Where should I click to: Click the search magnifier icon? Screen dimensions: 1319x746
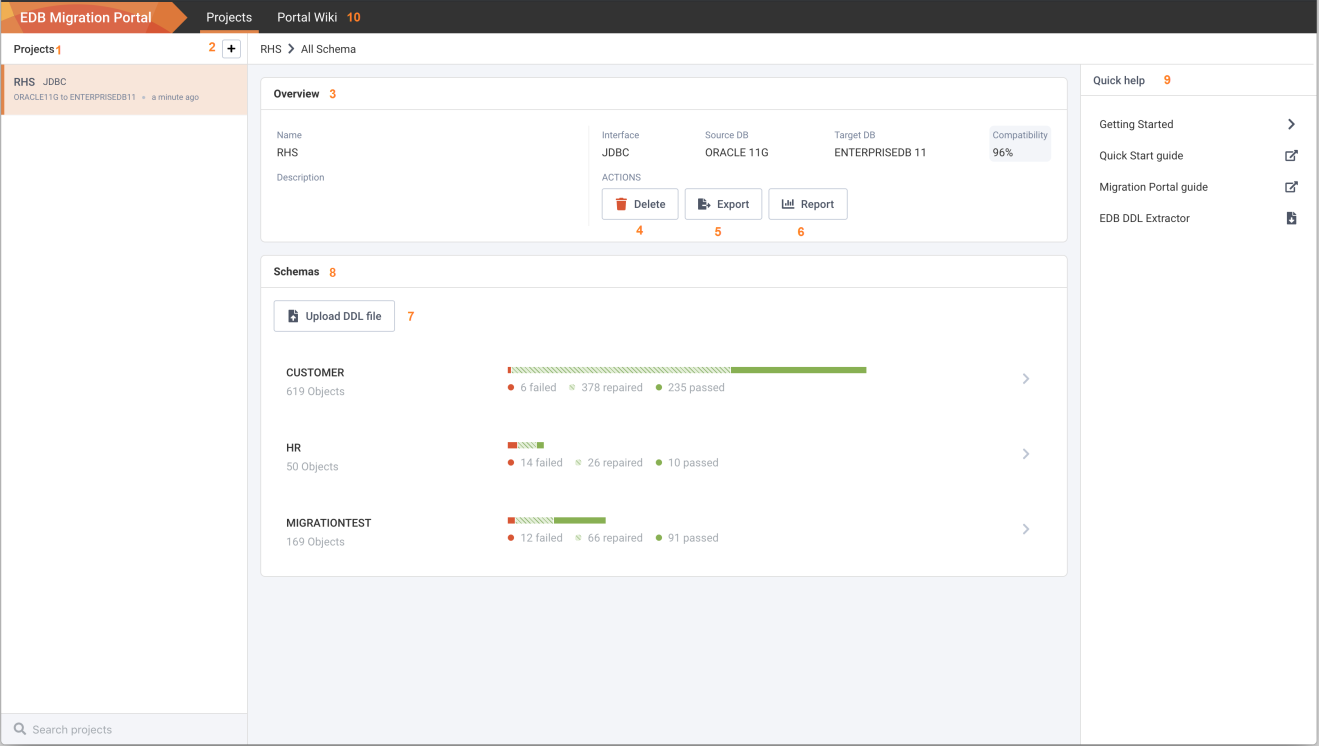coord(20,729)
